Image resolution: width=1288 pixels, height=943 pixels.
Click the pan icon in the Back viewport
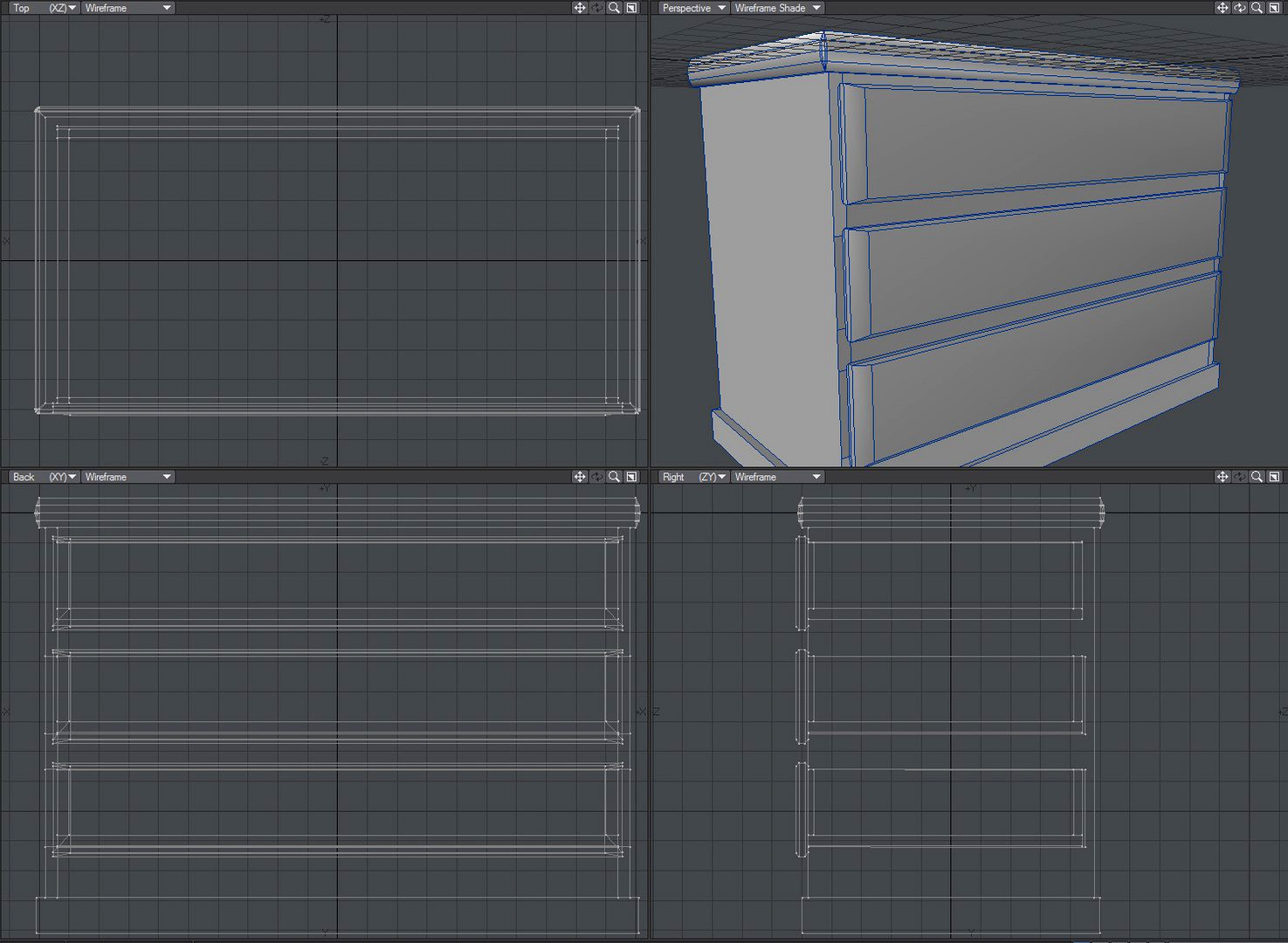click(579, 477)
